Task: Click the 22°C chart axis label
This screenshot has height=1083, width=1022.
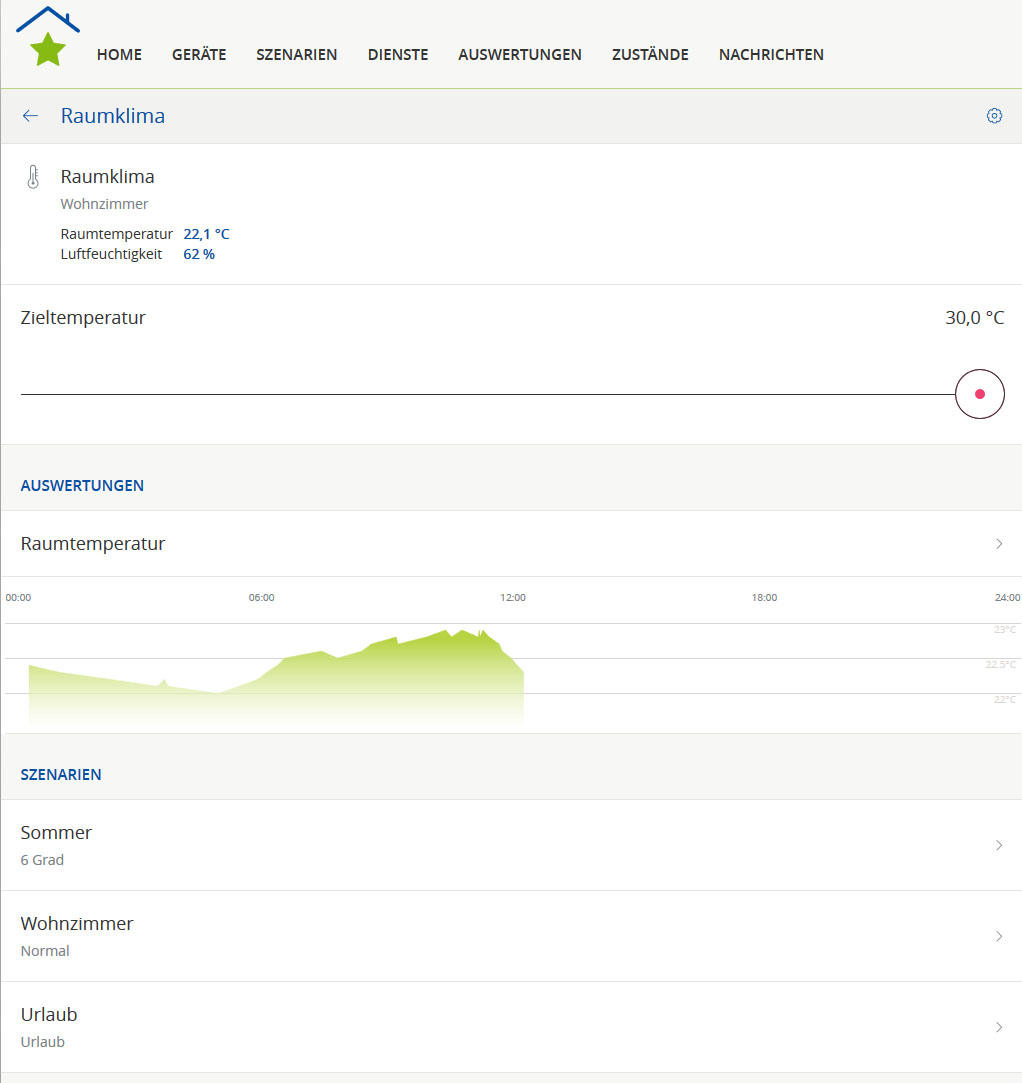Action: click(1005, 700)
